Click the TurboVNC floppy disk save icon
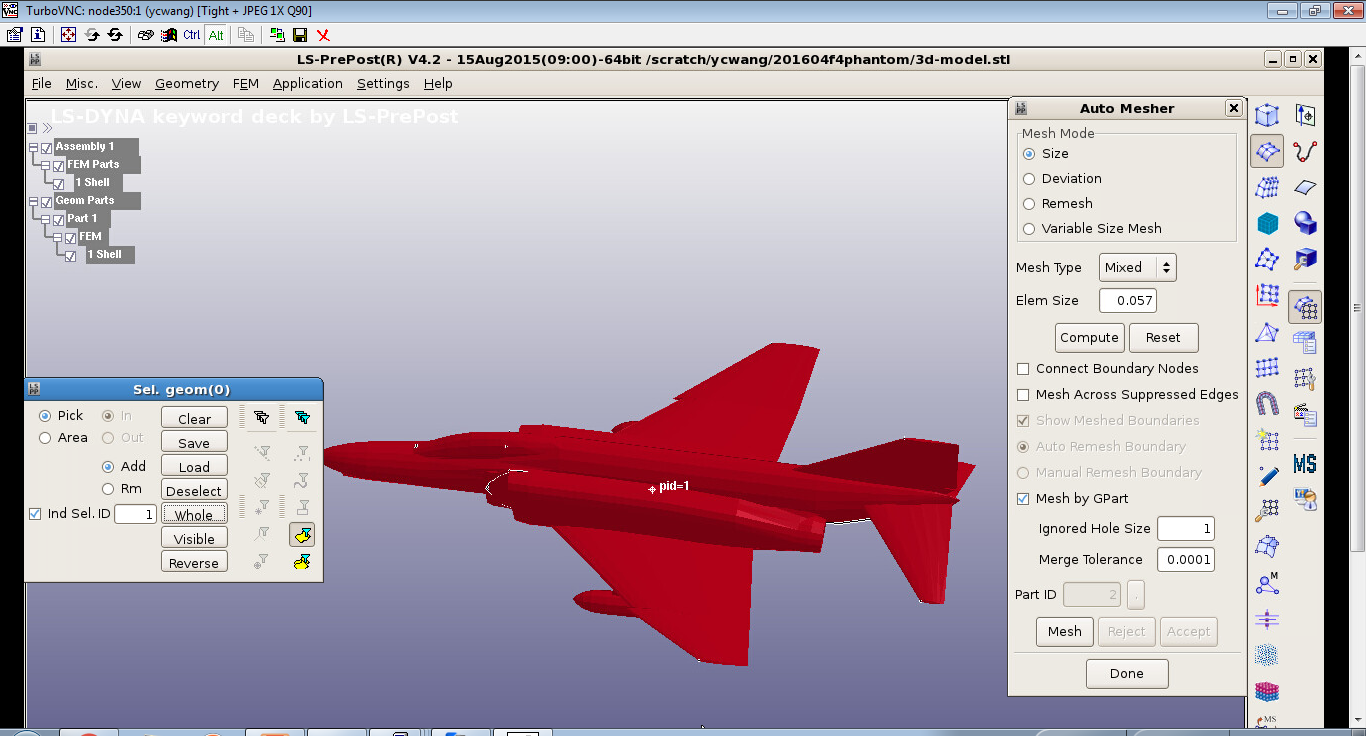This screenshot has width=1366, height=736. pos(299,35)
